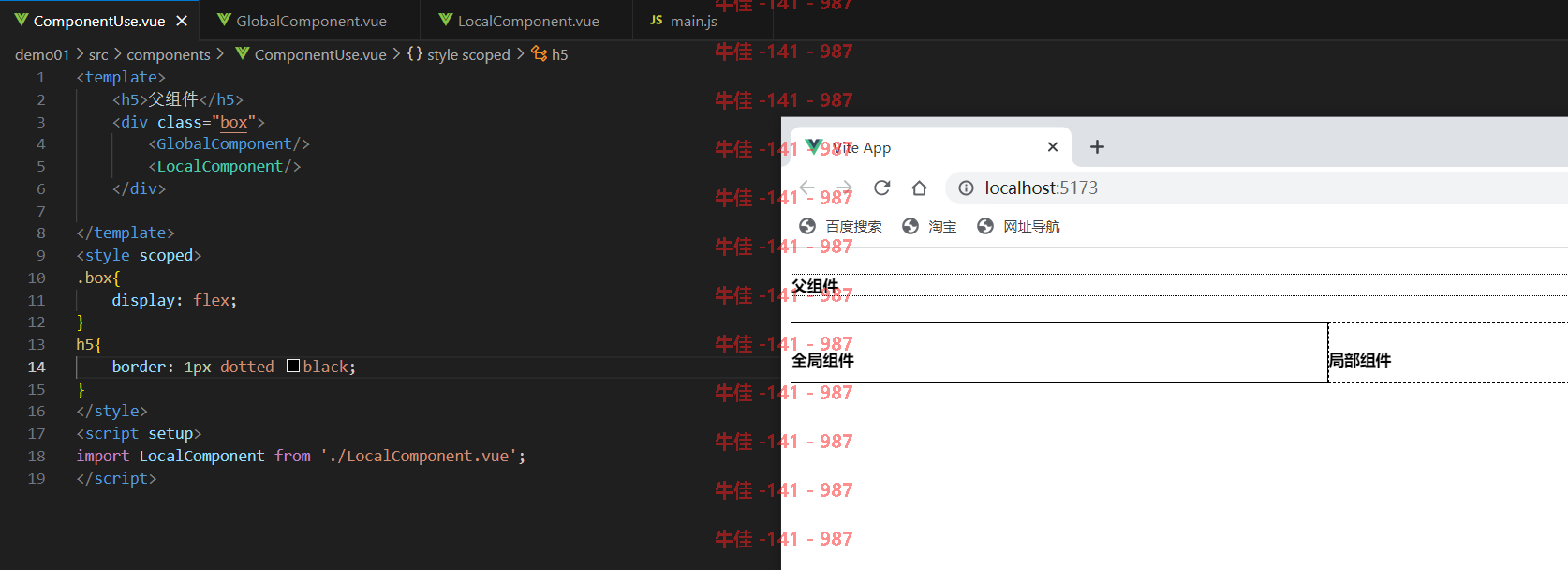Click 'script setup' opening tag text

pyautogui.click(x=139, y=433)
